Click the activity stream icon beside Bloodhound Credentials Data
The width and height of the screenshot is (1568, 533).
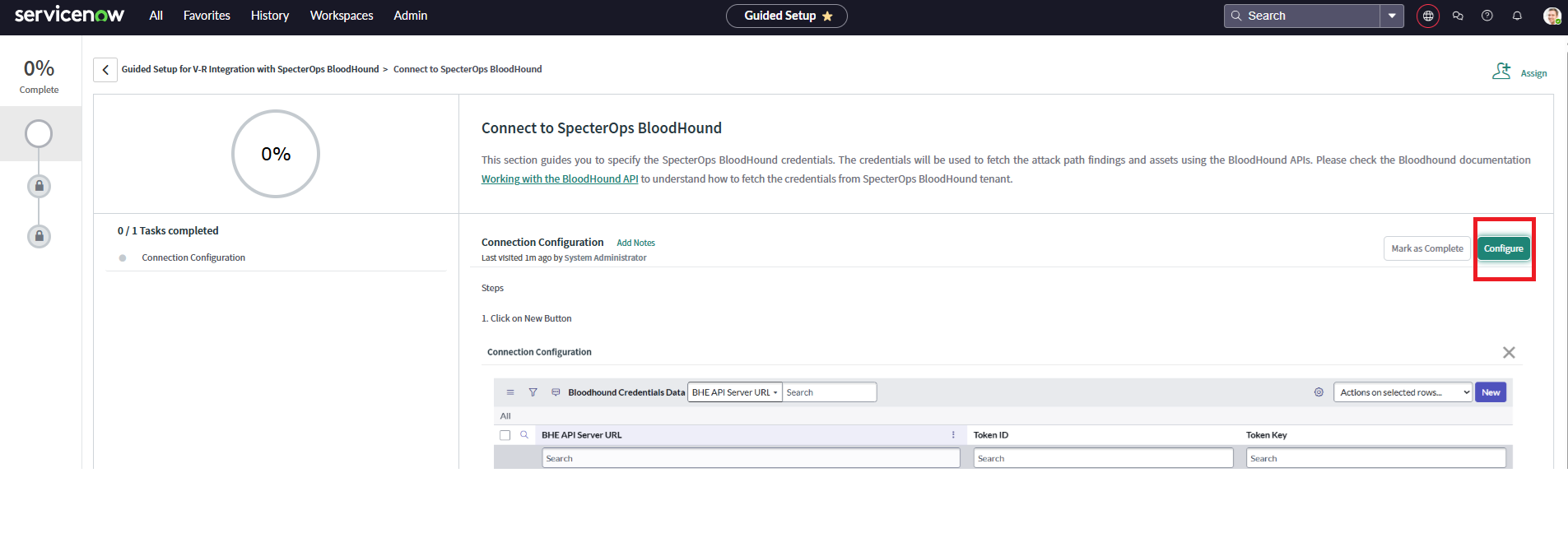(x=556, y=392)
